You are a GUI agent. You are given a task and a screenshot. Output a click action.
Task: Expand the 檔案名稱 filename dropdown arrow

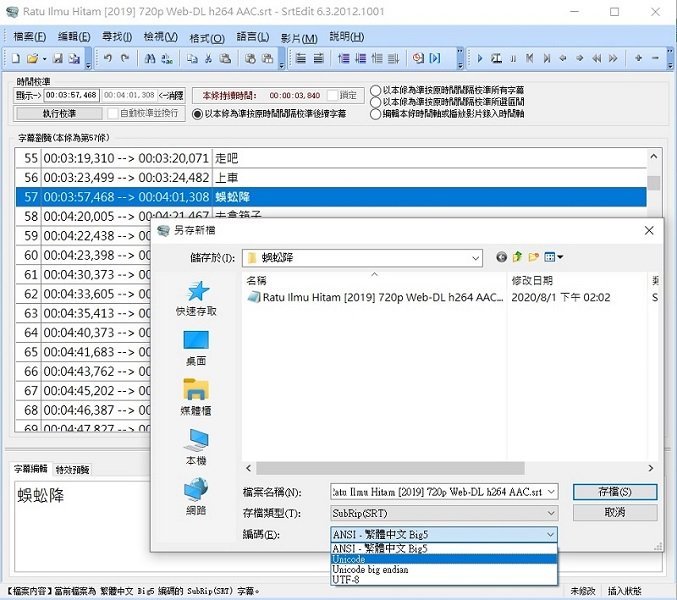coord(551,492)
